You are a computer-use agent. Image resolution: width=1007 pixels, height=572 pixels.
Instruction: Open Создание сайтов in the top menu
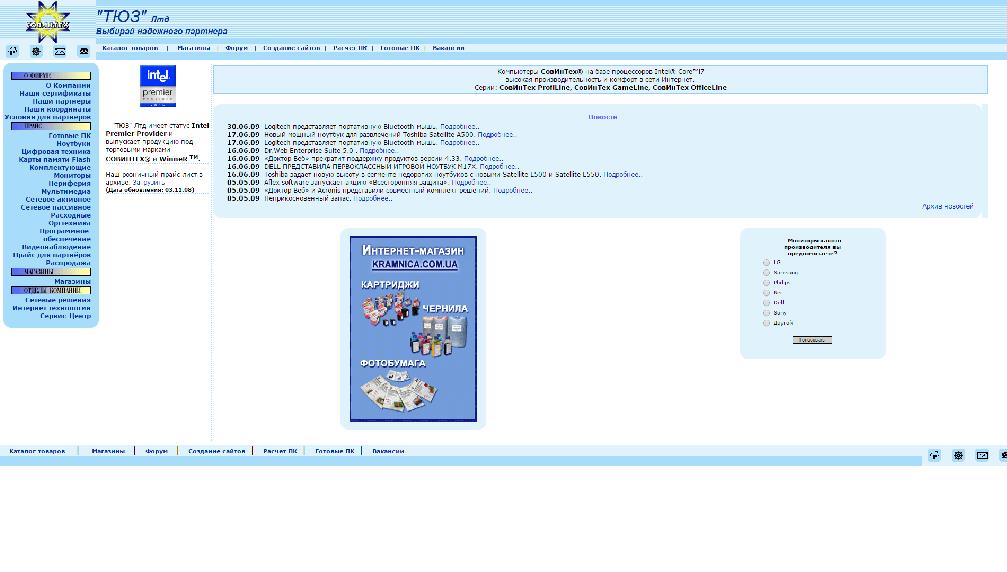click(x=291, y=48)
